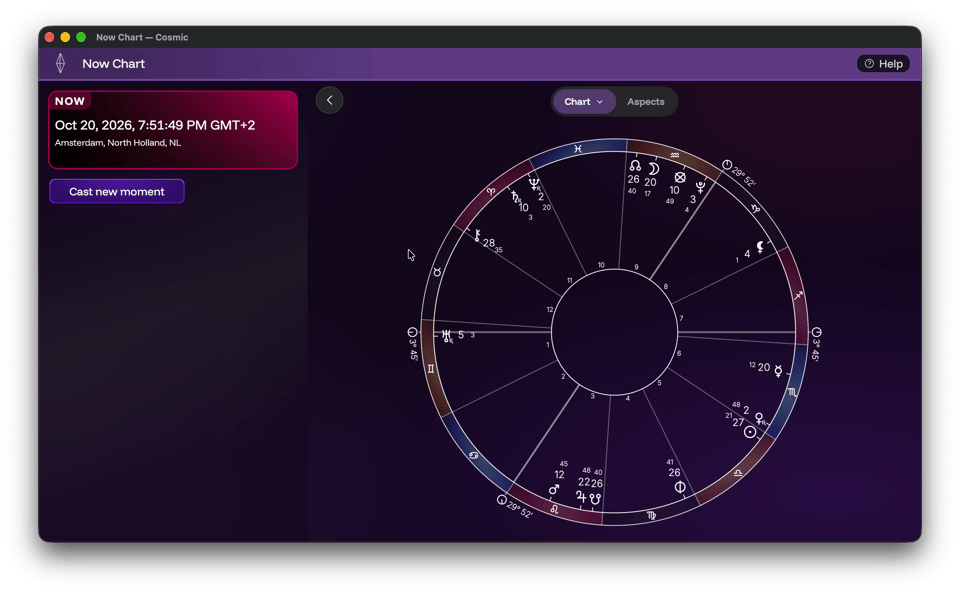Select the Saturn glyph in Aries
This screenshot has height=593, width=960.
(x=515, y=196)
